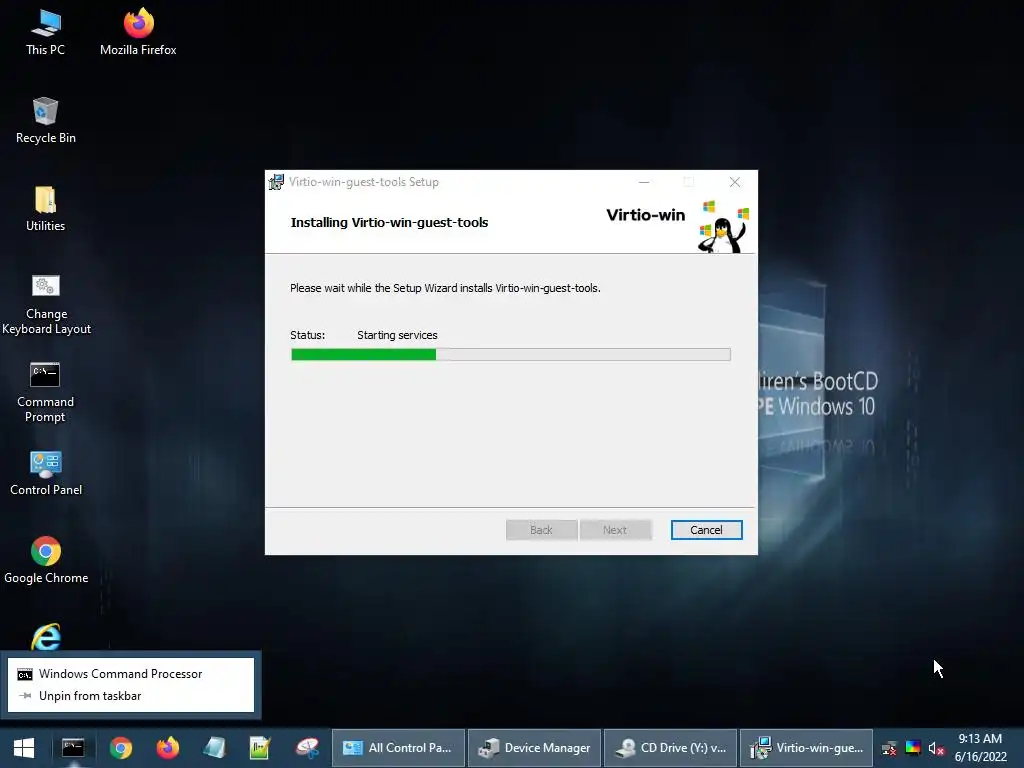Open Control Panel desktop shortcut
This screenshot has width=1024, height=768.
46,473
